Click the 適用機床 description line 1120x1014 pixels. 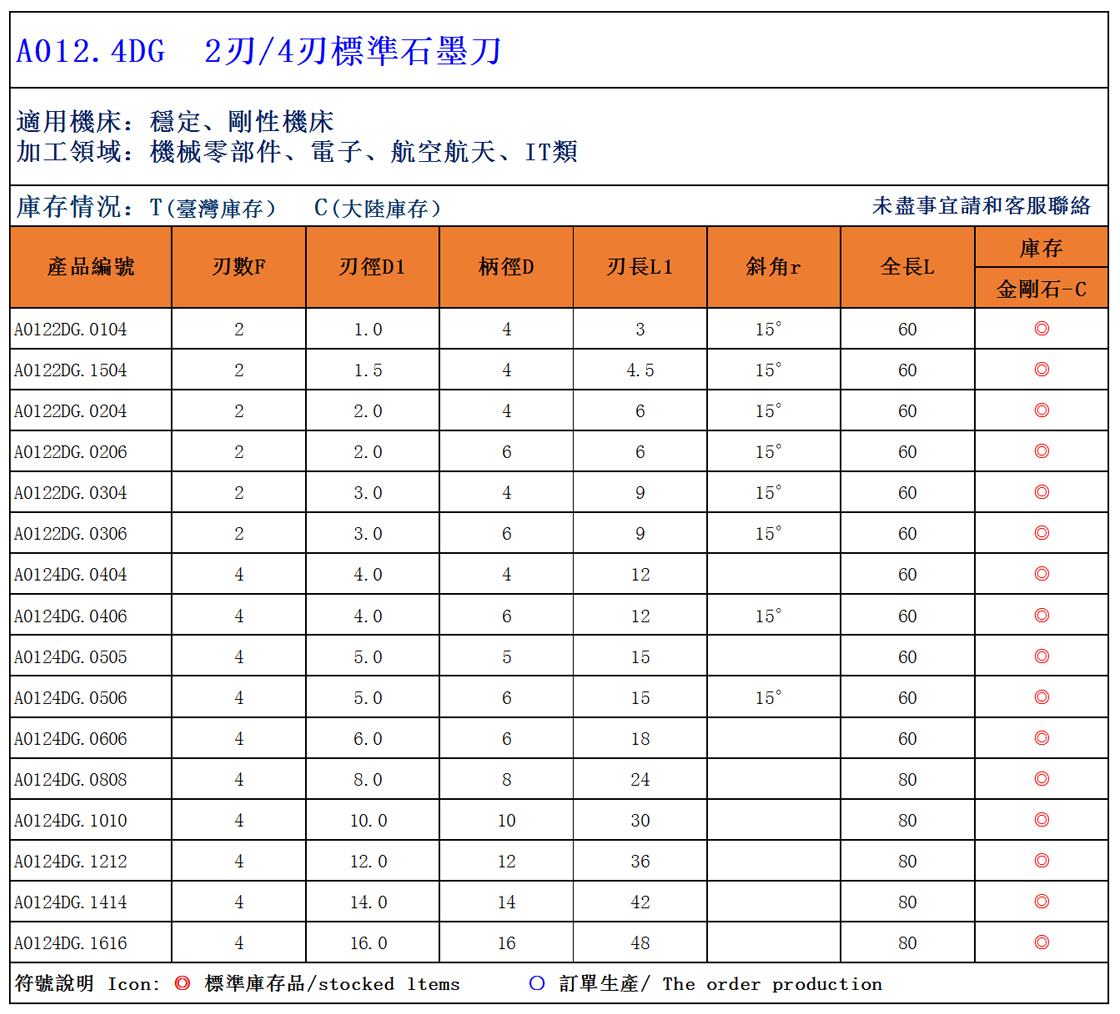tap(175, 121)
